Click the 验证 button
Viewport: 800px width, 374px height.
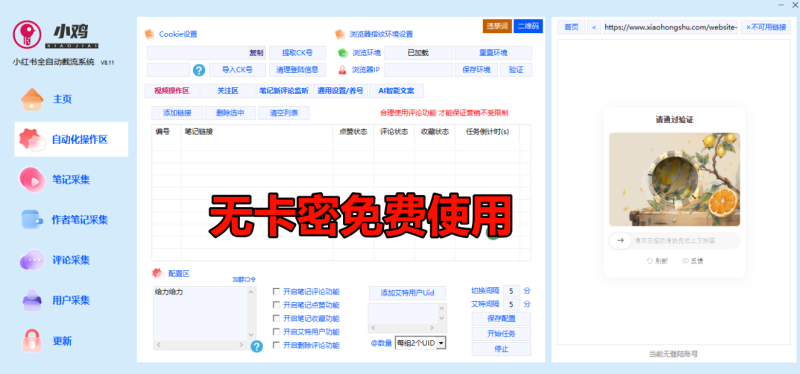coord(516,70)
